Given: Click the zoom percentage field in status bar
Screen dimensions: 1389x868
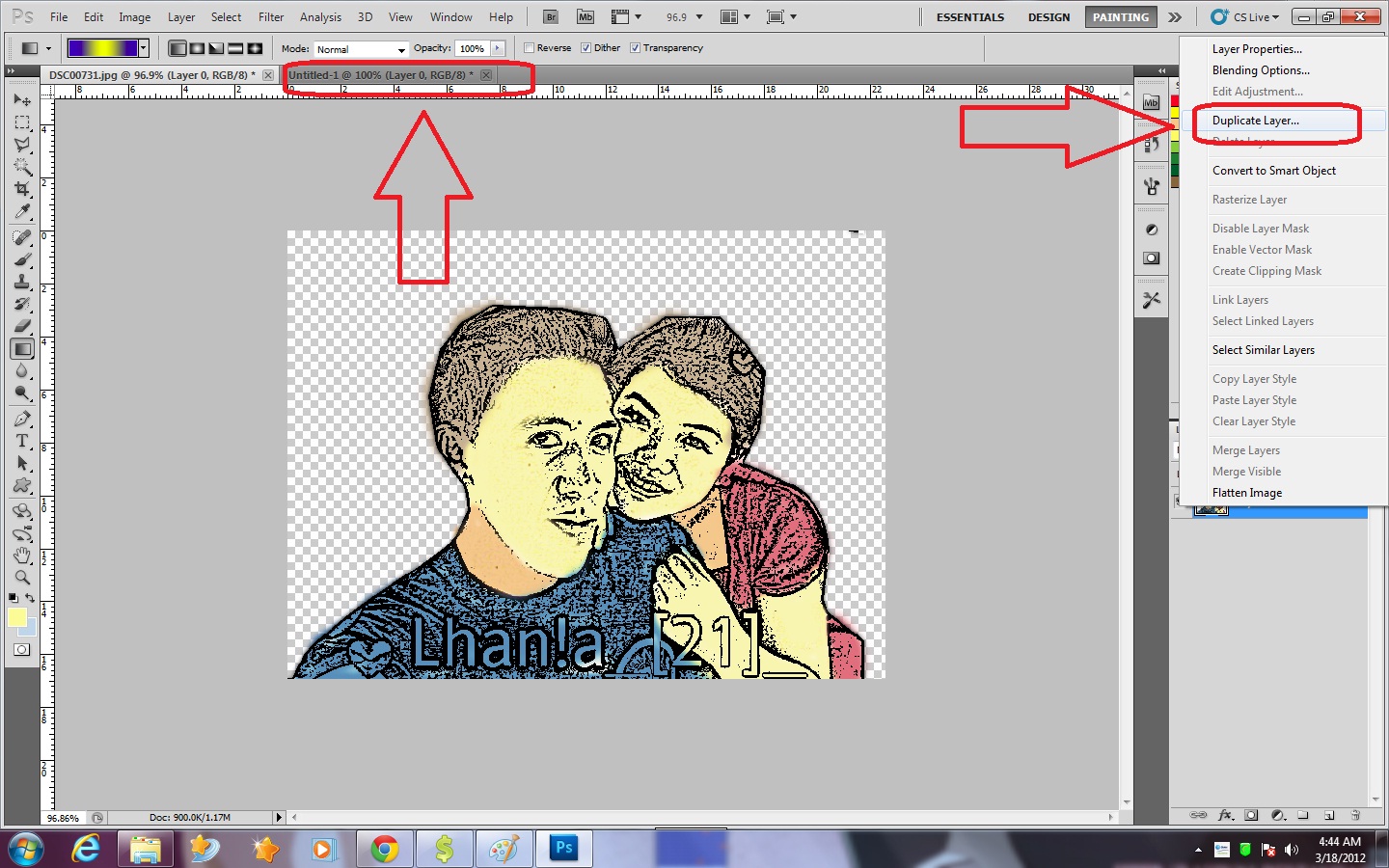Looking at the screenshot, I should 62,818.
